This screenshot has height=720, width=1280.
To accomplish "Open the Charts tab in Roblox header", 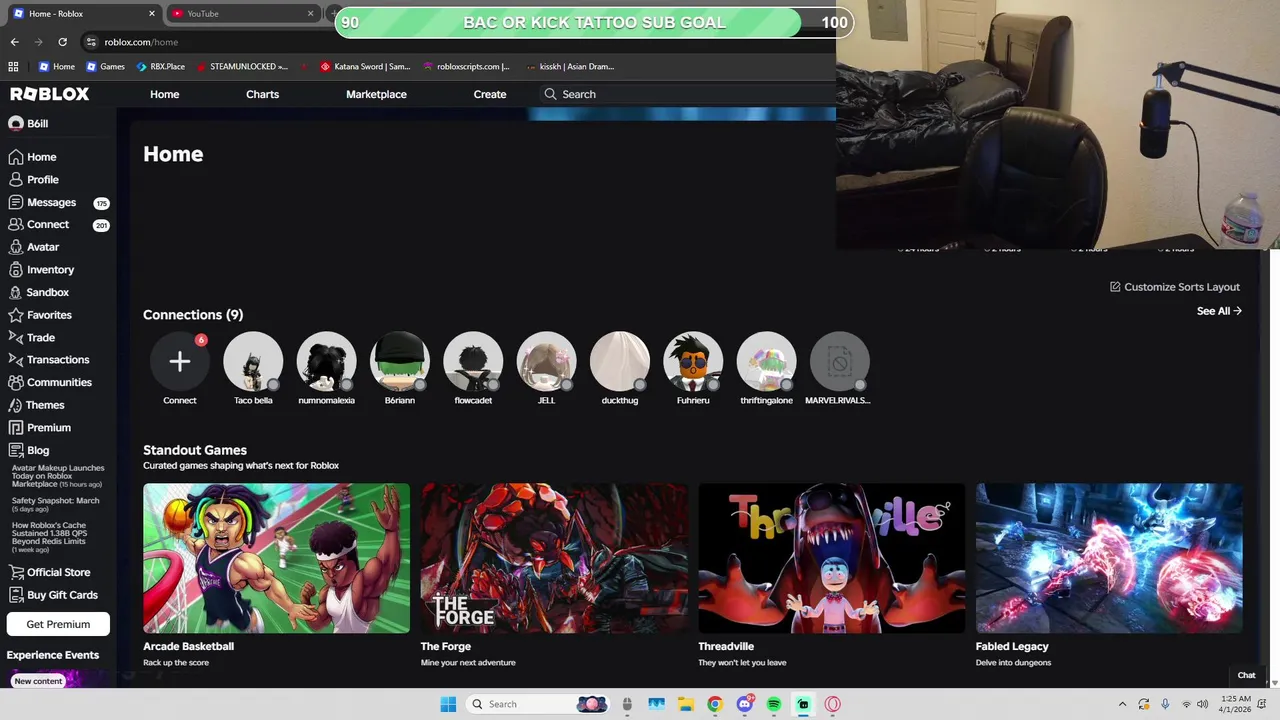I will [262, 94].
